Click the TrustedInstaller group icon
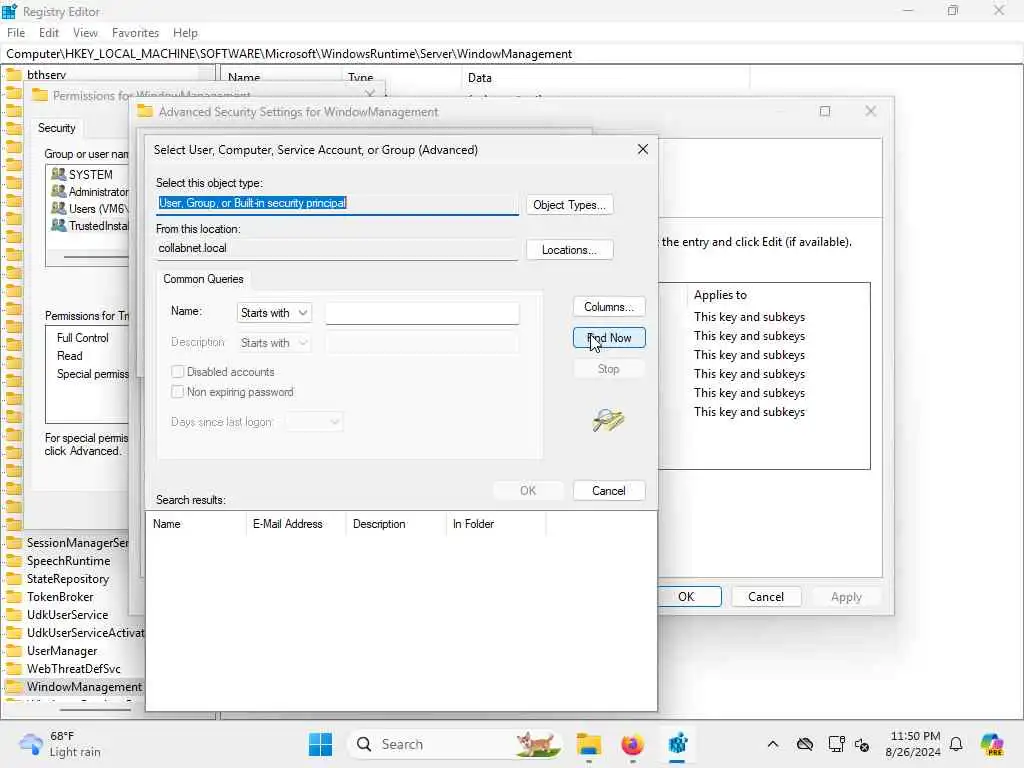The height and width of the screenshot is (768, 1024). (x=58, y=225)
